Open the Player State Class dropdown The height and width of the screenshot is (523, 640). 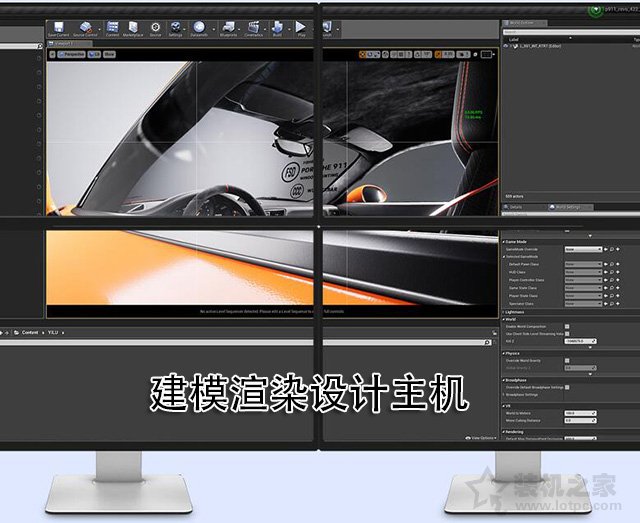[x=583, y=296]
